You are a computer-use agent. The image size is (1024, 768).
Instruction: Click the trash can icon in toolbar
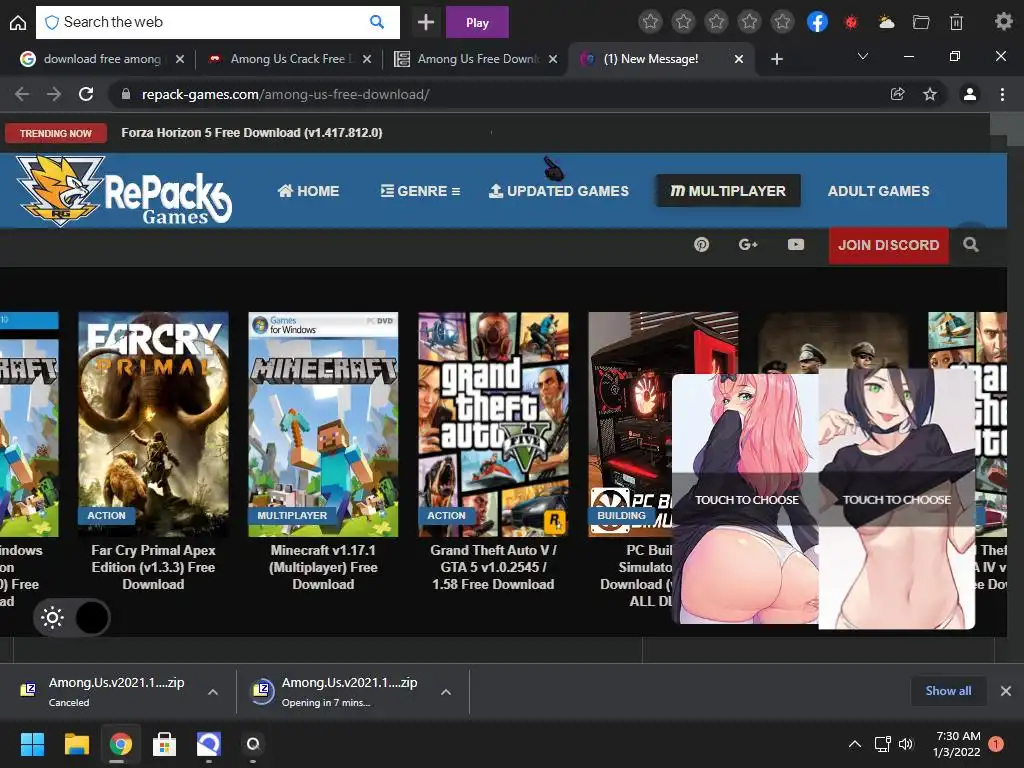click(x=956, y=22)
